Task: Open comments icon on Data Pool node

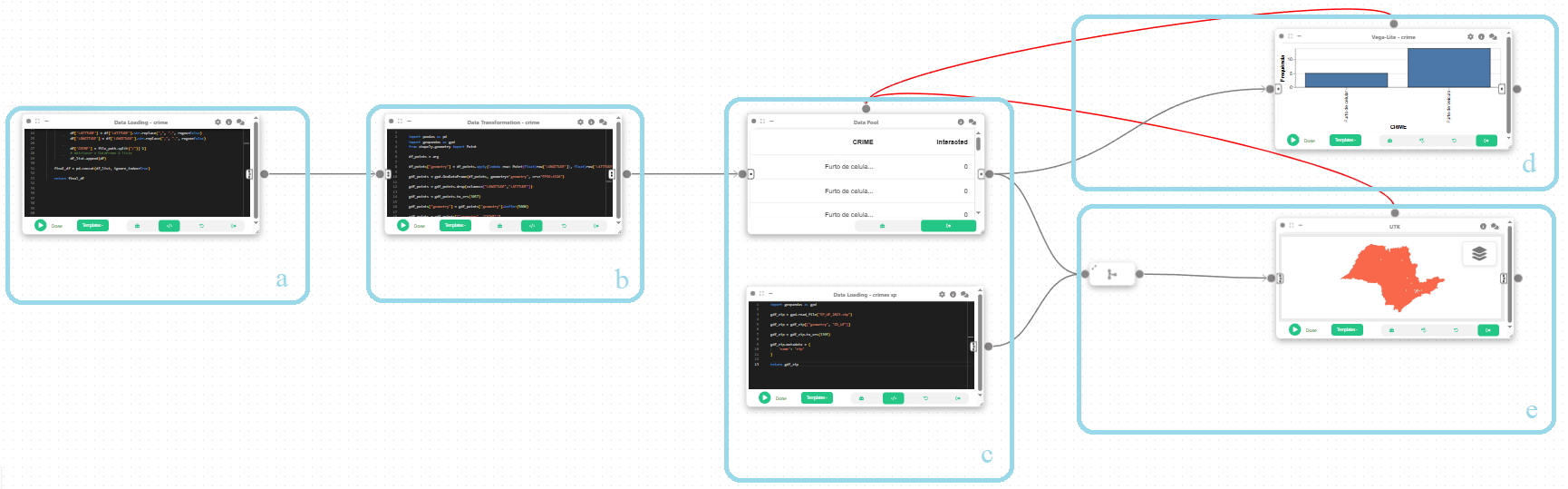Action: [x=972, y=122]
